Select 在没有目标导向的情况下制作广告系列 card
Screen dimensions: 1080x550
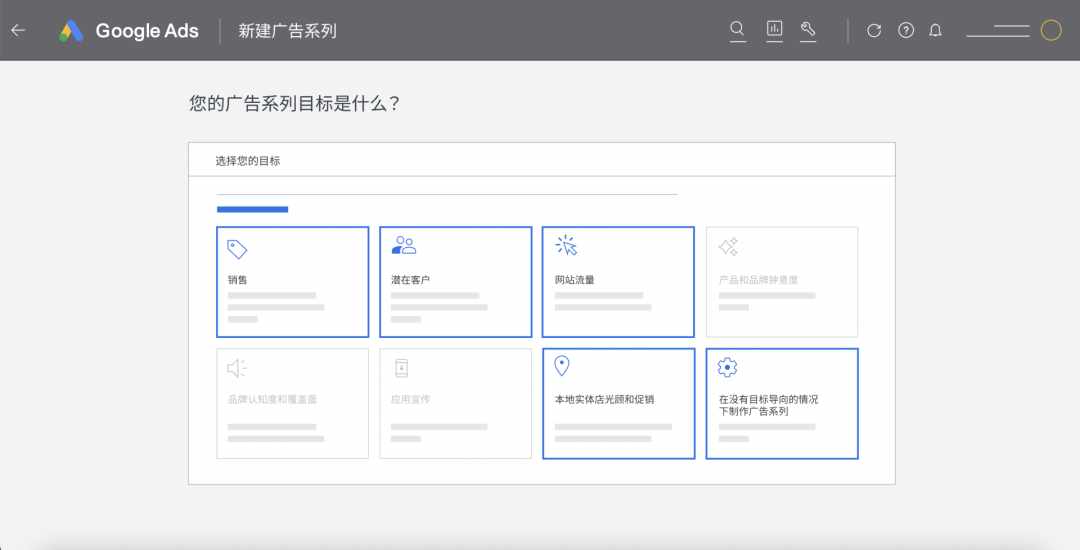pyautogui.click(x=782, y=403)
